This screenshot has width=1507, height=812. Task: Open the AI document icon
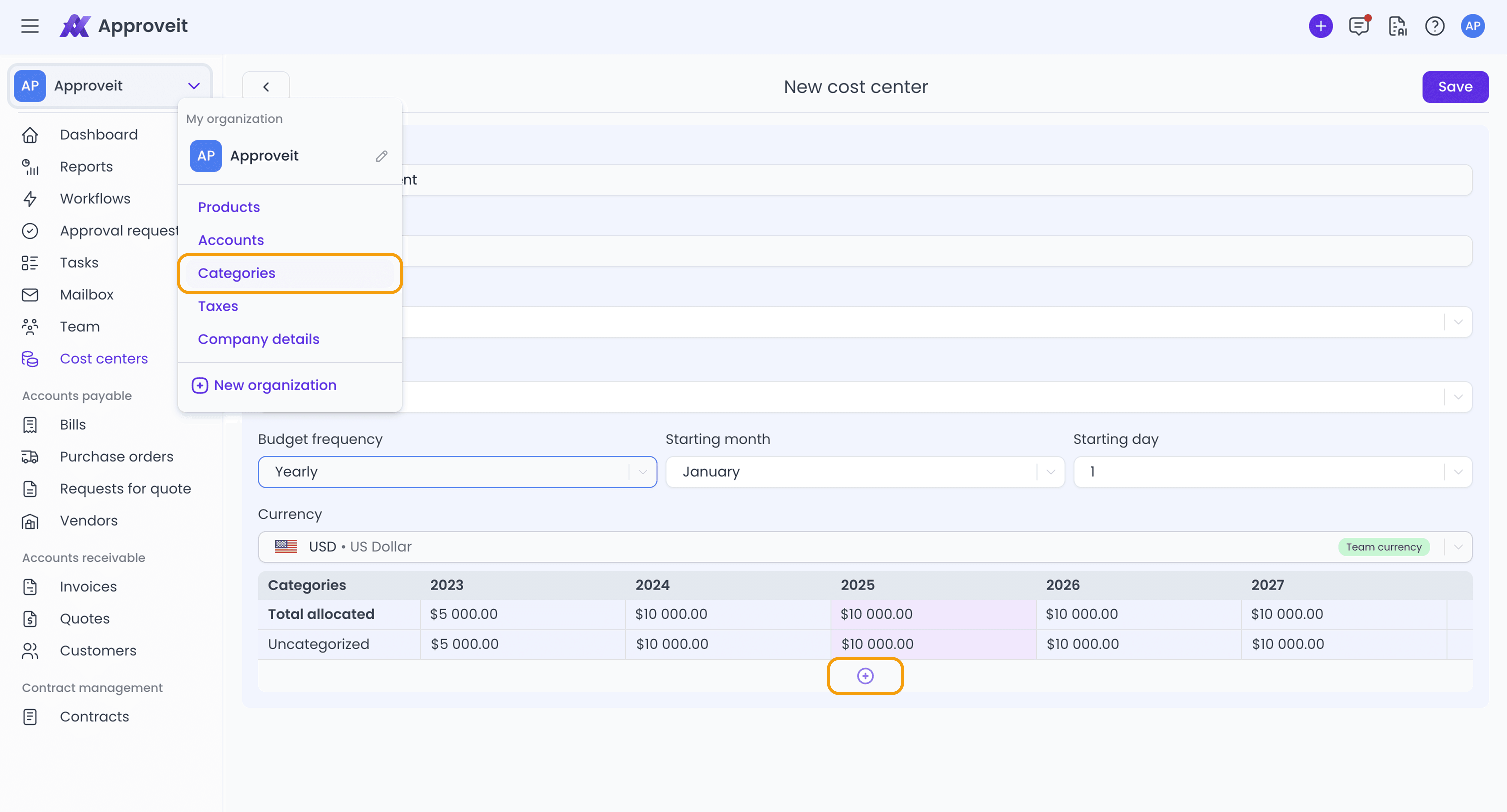[1397, 26]
